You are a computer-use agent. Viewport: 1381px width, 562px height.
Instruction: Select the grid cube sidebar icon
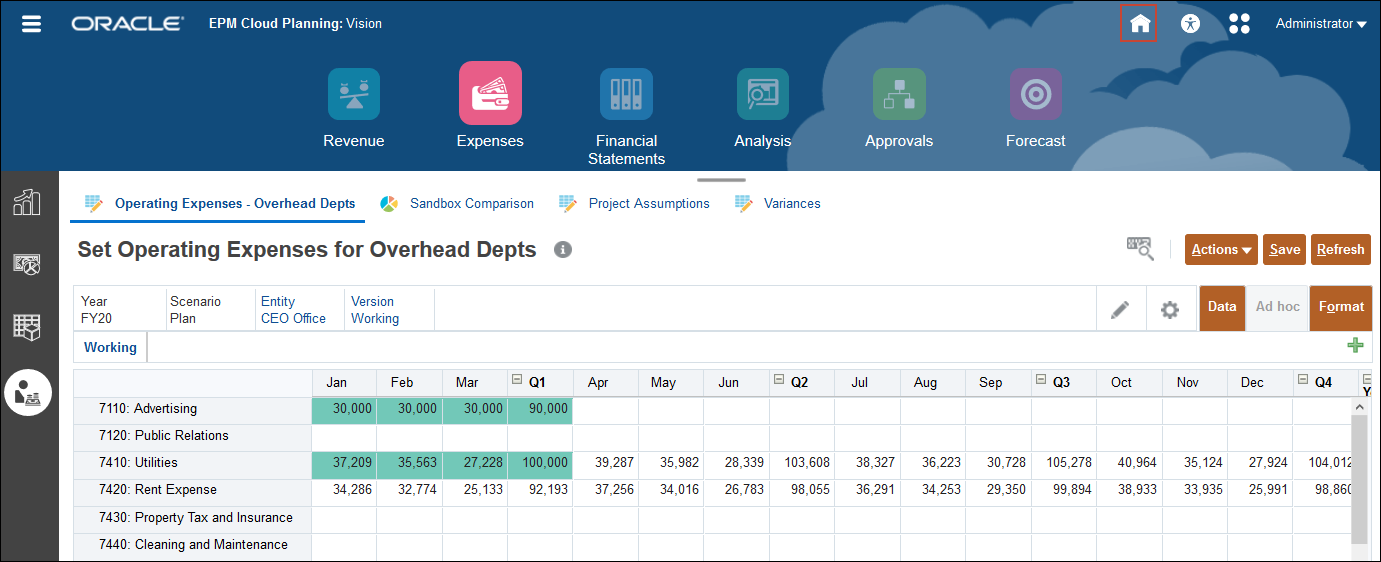tap(27, 327)
